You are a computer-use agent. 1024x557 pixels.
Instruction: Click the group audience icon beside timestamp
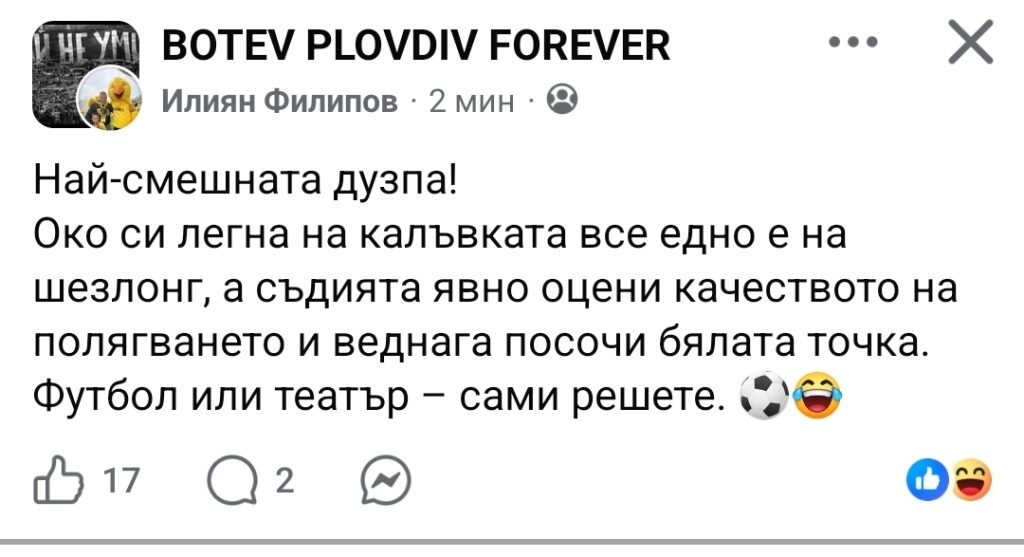tap(562, 99)
